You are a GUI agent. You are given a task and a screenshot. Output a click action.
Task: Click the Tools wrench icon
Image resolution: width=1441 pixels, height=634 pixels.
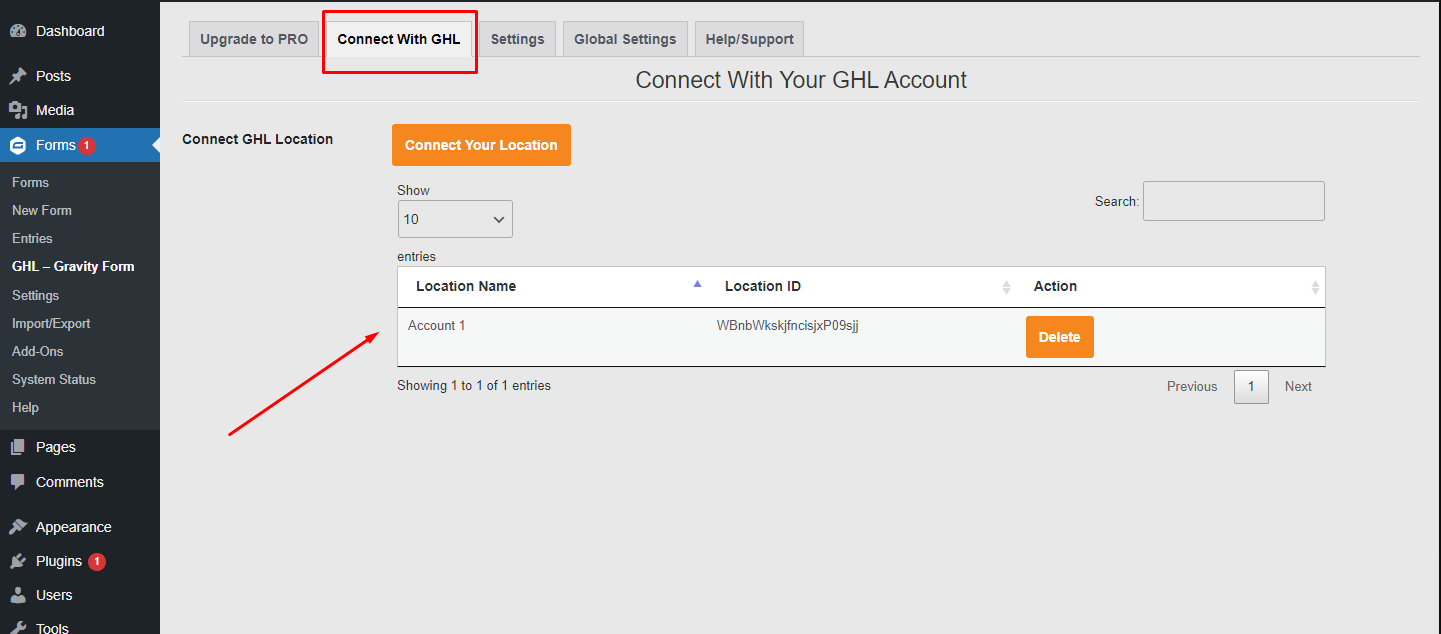pyautogui.click(x=18, y=628)
